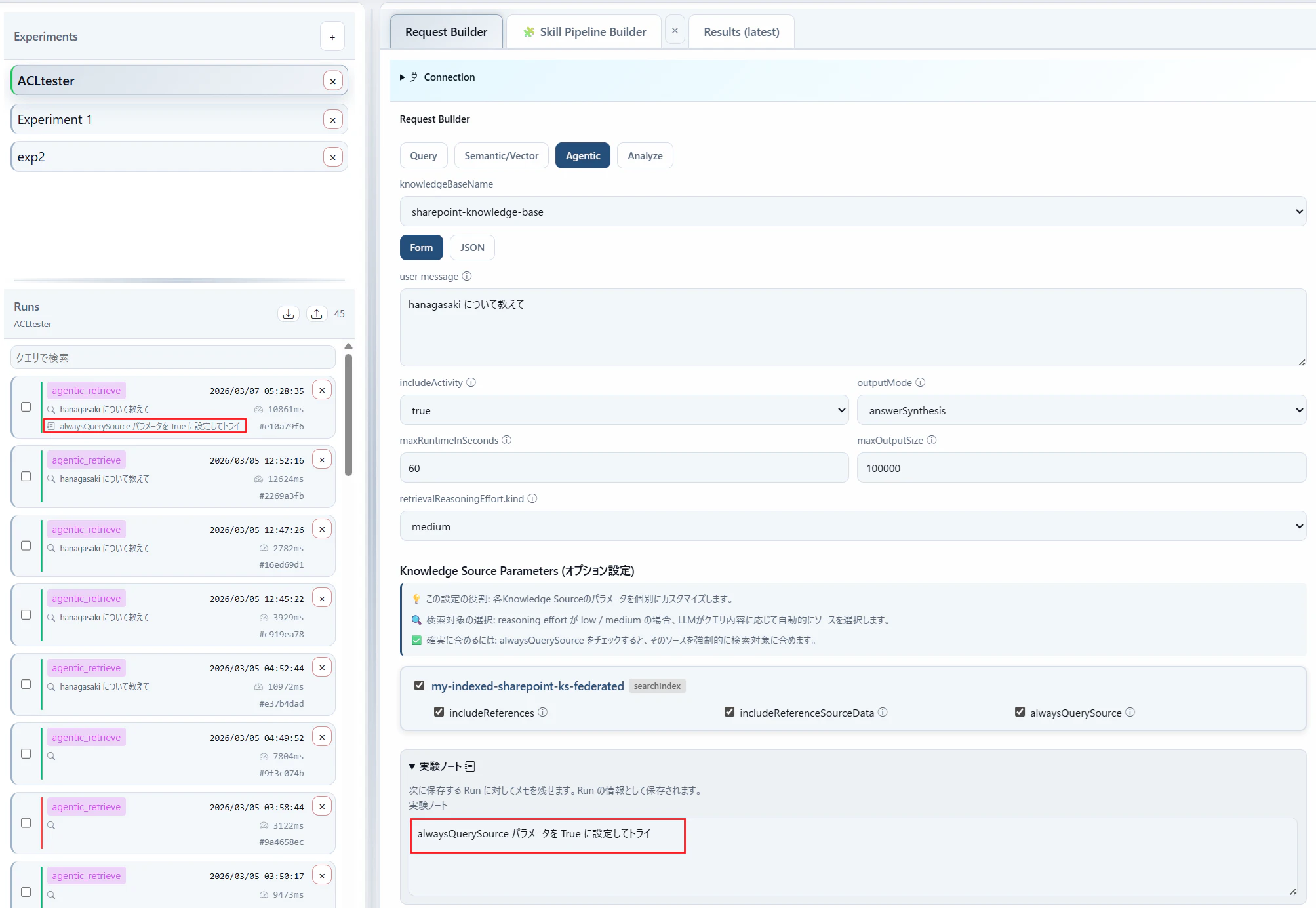The width and height of the screenshot is (1316, 908).
Task: Click the plus icon to add experiment
Action: 332,37
